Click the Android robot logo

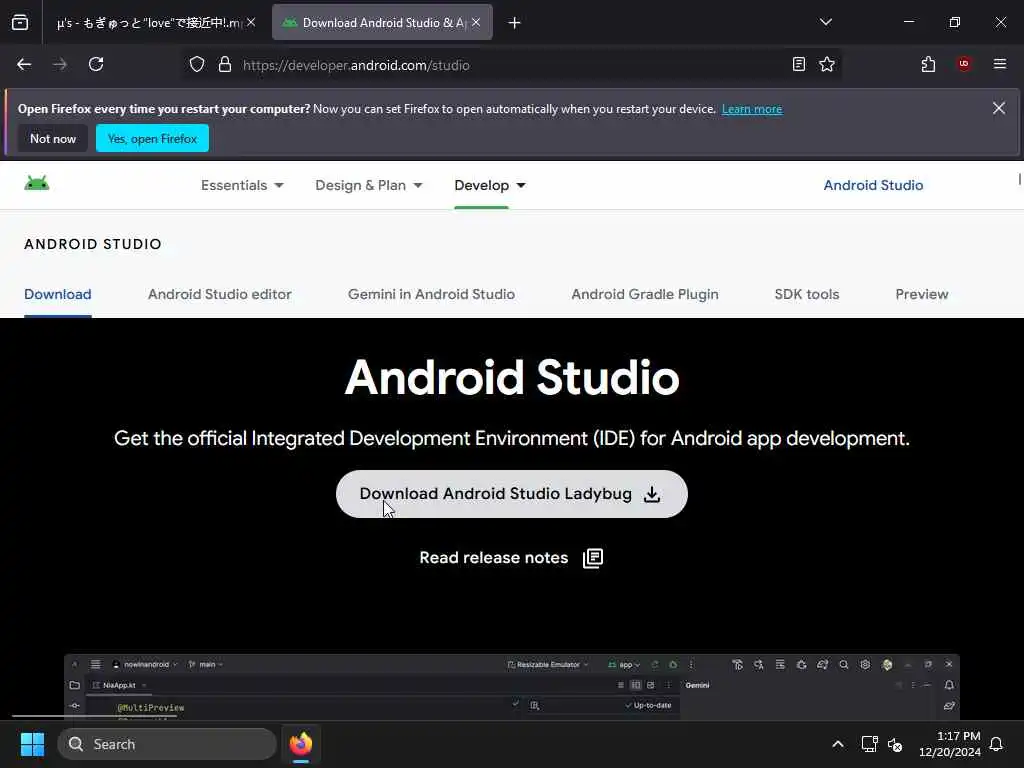(37, 184)
